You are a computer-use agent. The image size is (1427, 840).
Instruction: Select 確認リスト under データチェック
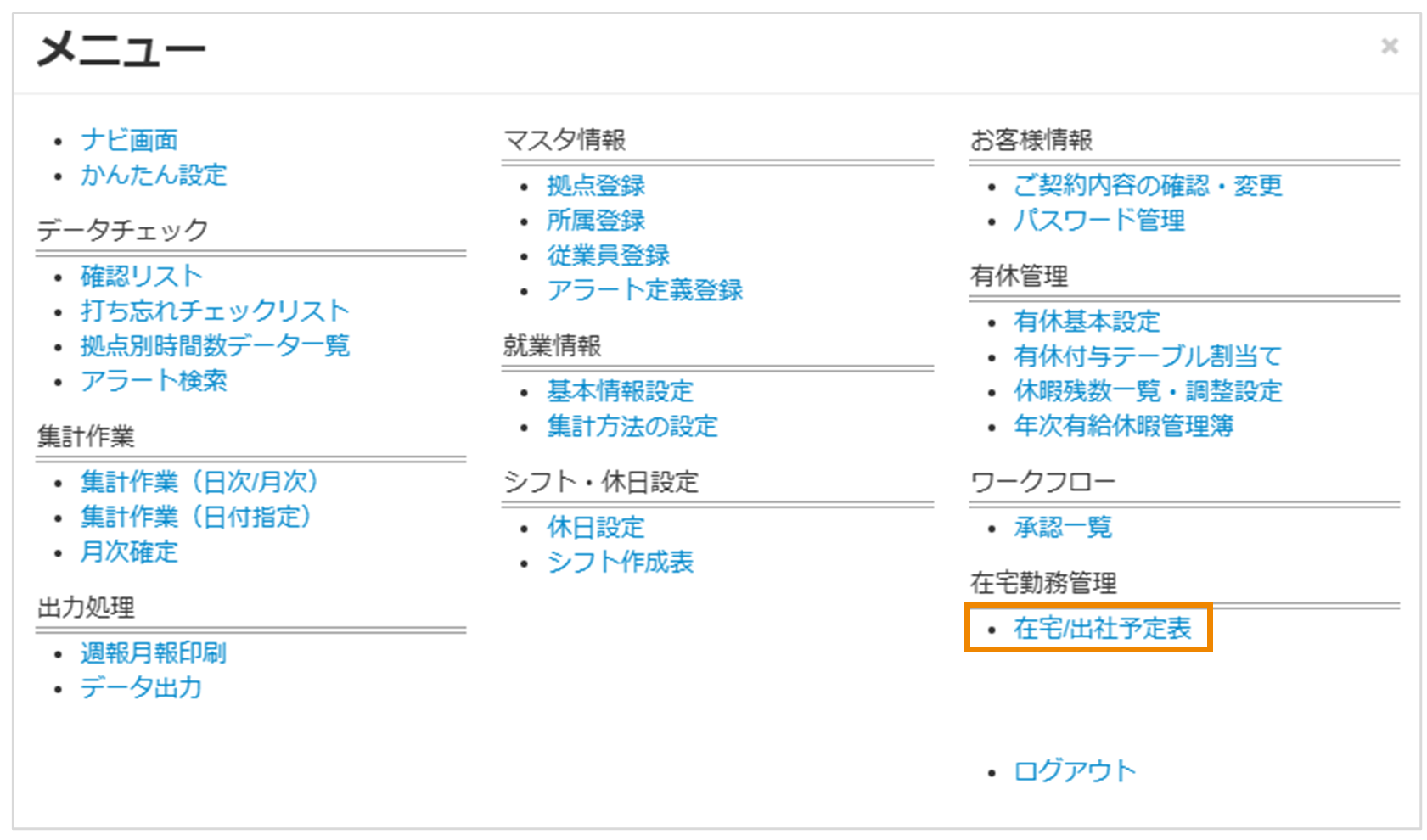point(139,275)
